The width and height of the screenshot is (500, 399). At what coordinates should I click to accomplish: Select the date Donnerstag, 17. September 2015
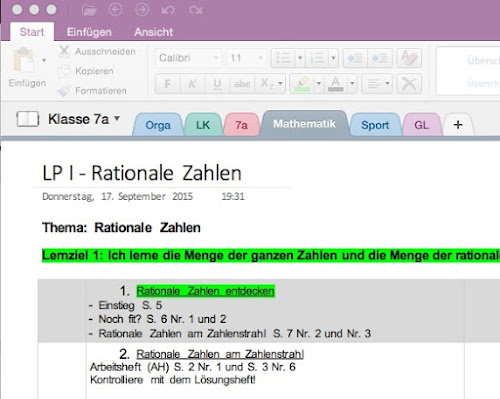pos(117,196)
